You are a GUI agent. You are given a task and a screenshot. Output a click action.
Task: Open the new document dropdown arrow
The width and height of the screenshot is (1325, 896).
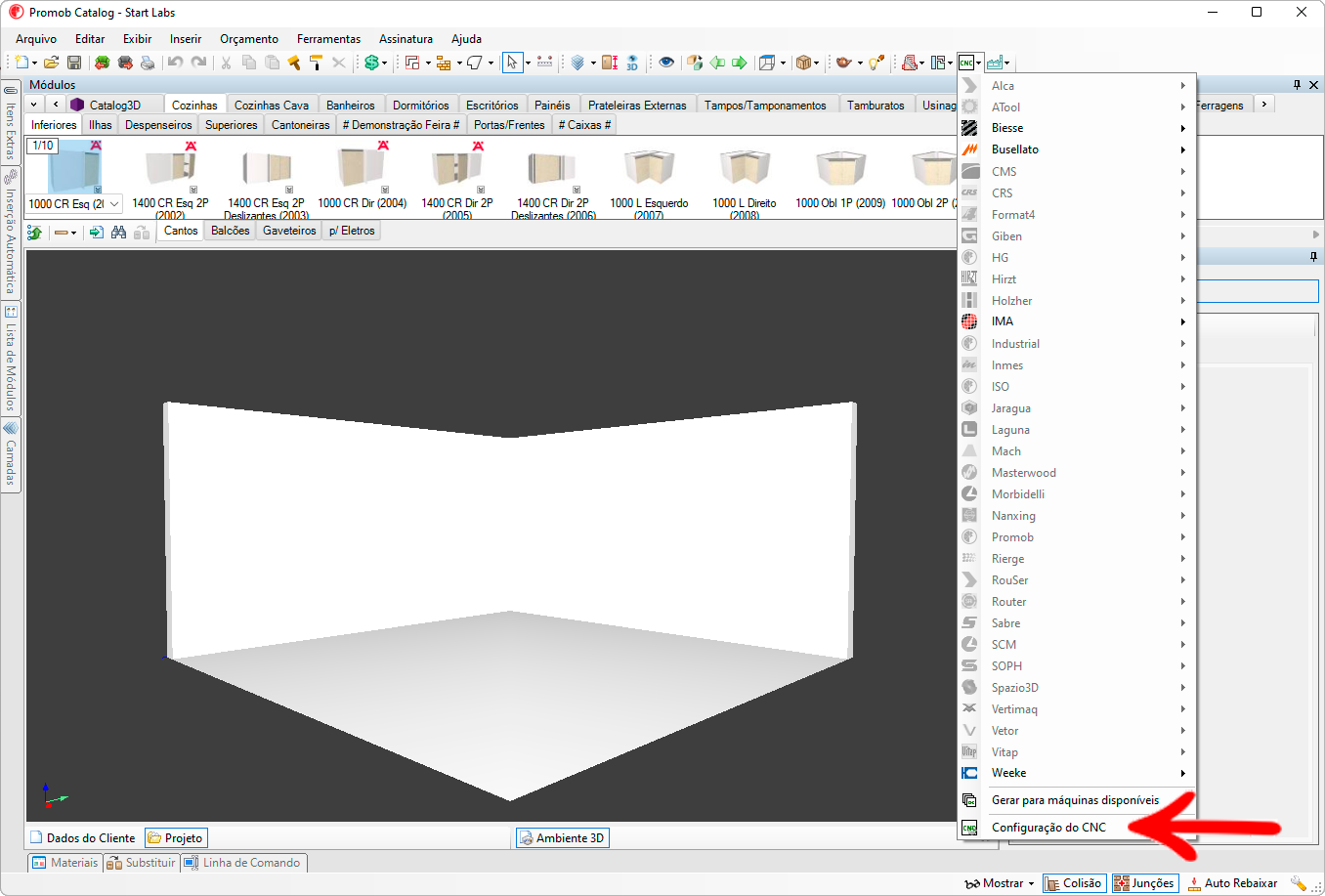point(35,64)
